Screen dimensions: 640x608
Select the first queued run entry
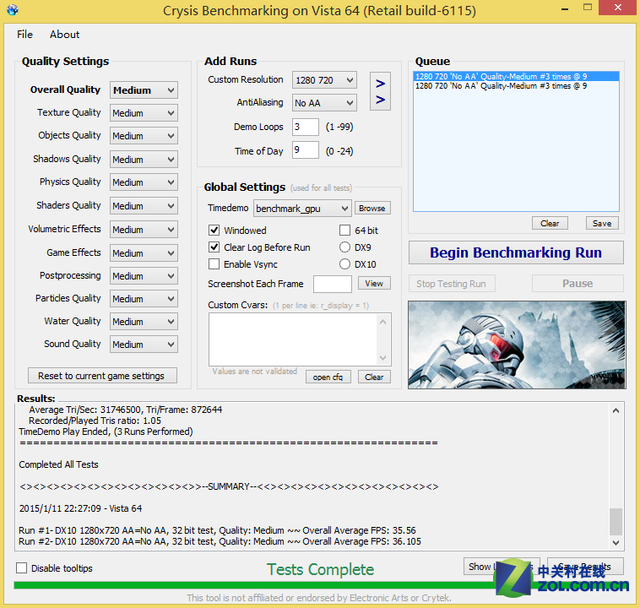pos(500,76)
